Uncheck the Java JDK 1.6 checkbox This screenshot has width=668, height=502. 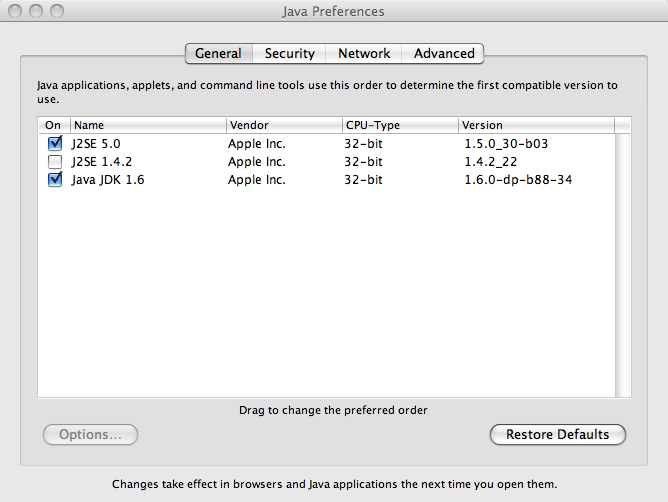click(55, 180)
